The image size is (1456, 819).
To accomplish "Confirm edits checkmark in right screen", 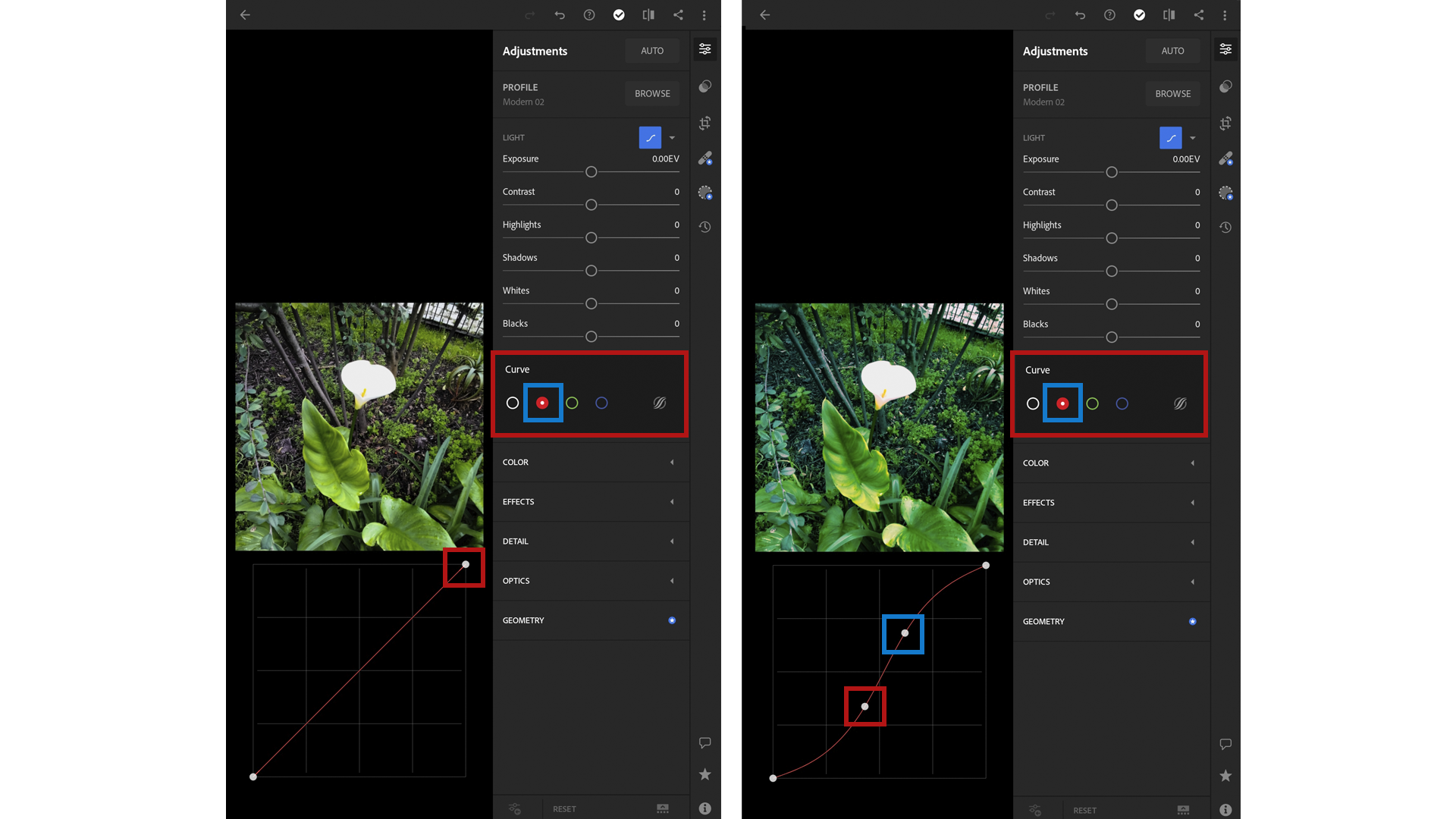I will click(1139, 15).
